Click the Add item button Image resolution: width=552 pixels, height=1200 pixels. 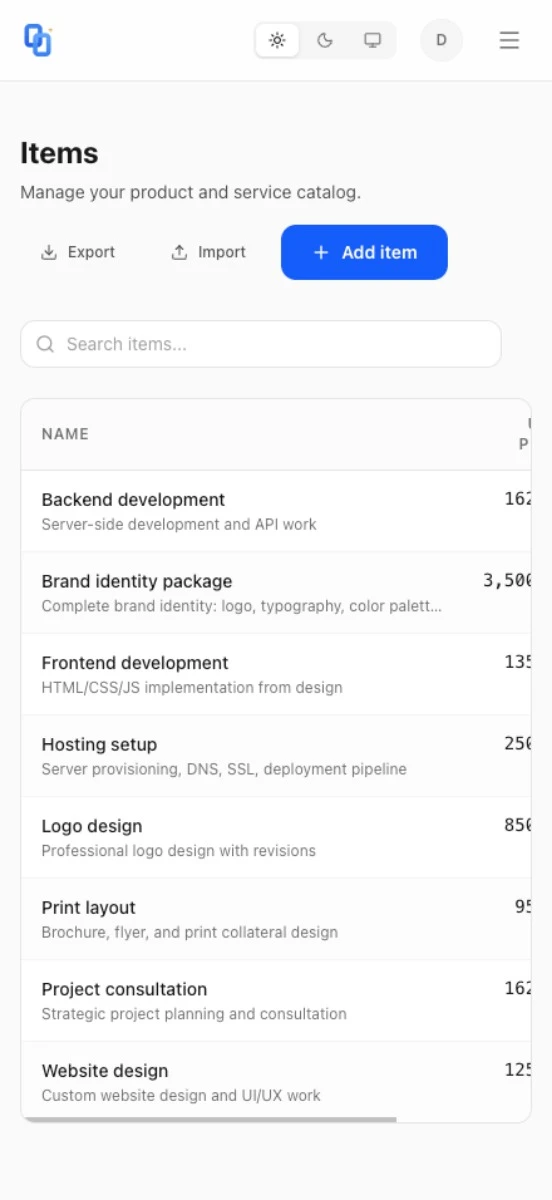coord(364,252)
